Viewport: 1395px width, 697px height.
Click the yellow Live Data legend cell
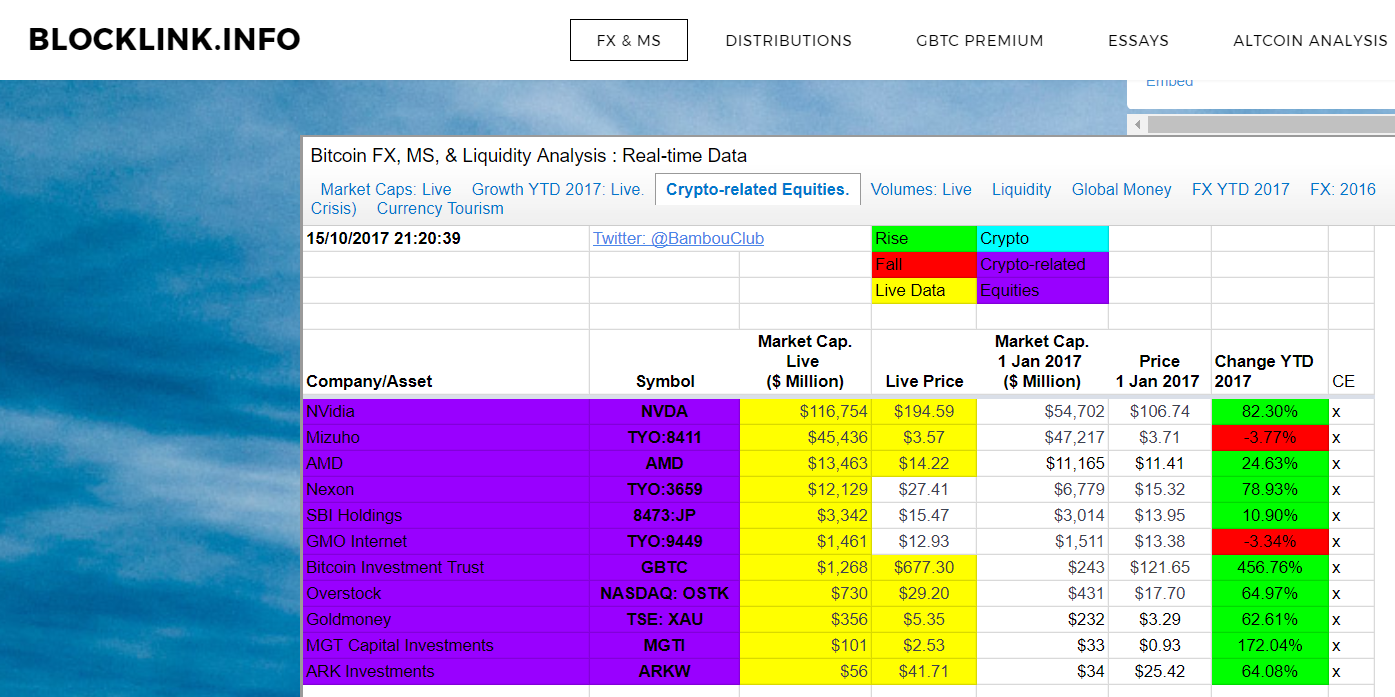click(x=924, y=290)
